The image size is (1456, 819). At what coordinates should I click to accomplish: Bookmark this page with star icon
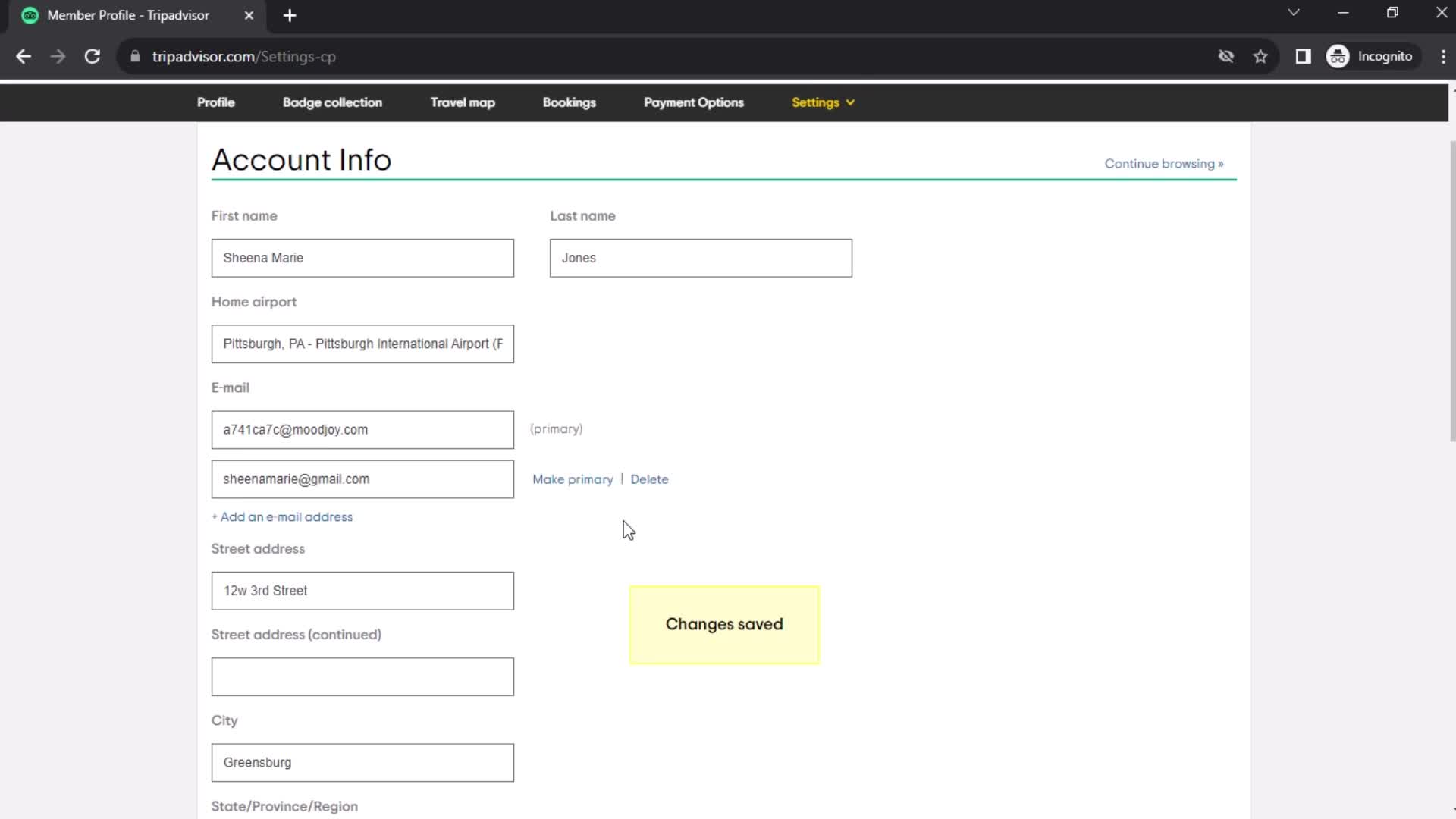tap(1260, 57)
